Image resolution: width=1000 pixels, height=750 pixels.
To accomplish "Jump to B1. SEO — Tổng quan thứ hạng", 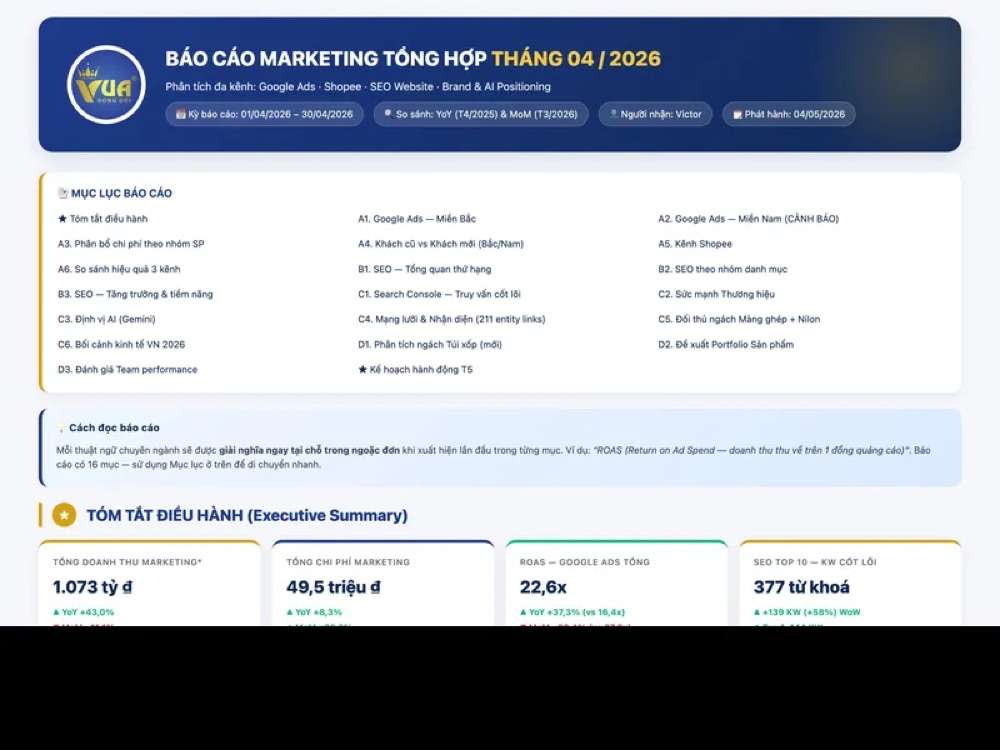I will tap(425, 269).
